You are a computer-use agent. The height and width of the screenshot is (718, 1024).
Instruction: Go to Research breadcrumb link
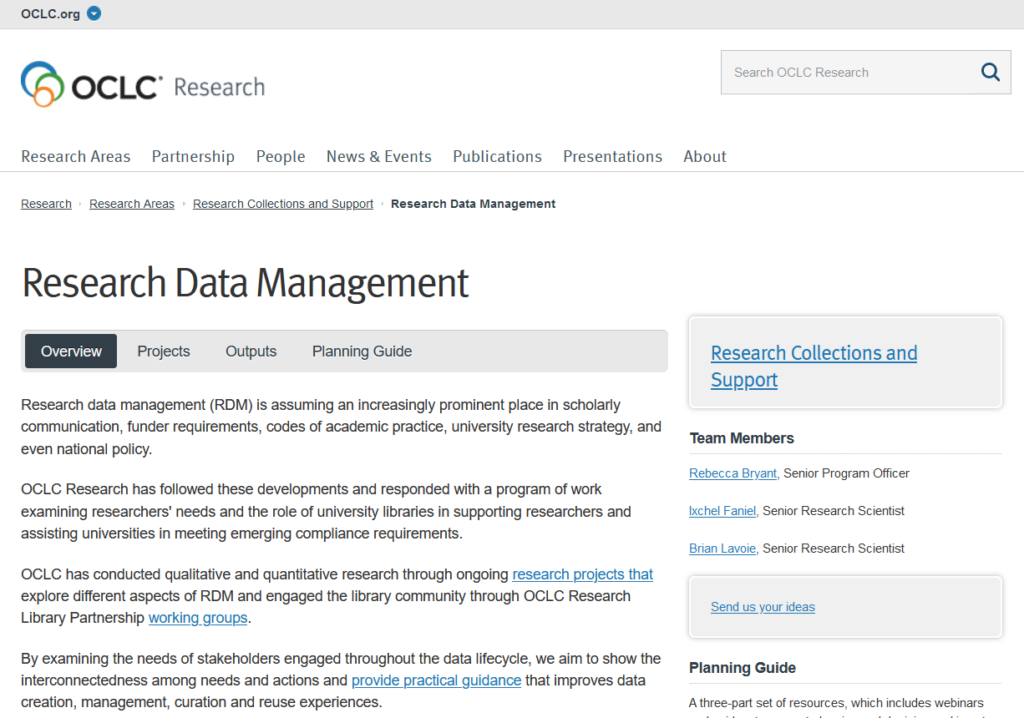pos(46,204)
